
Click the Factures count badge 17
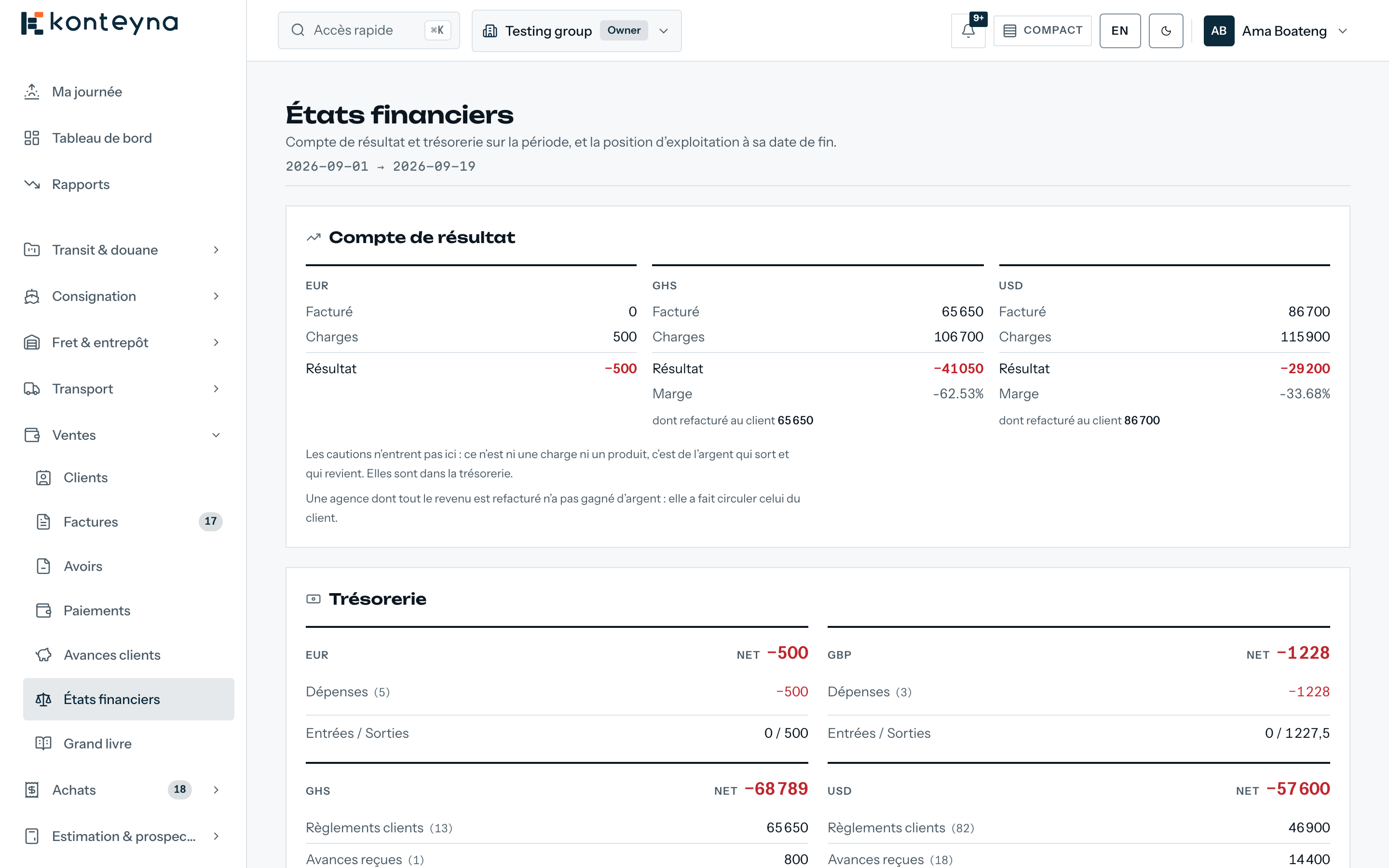click(x=211, y=521)
